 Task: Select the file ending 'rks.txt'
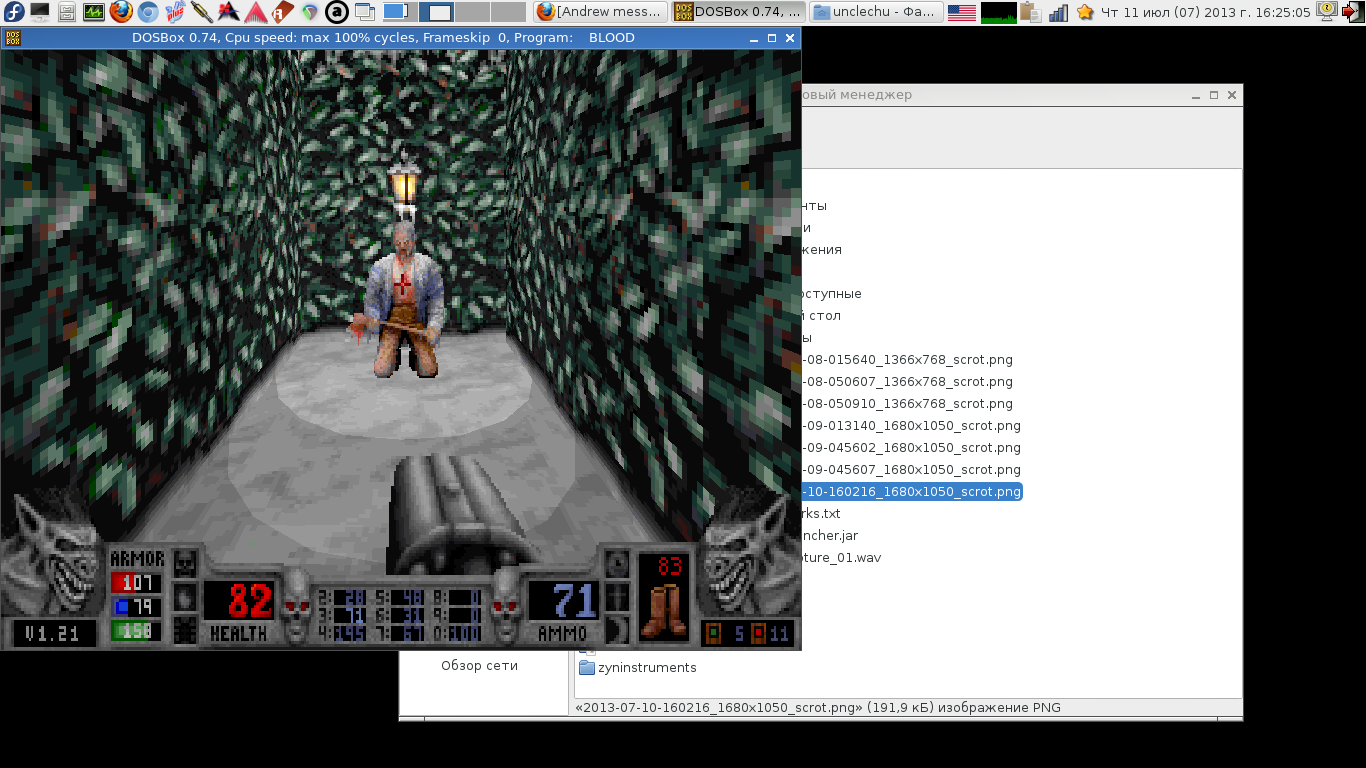click(x=821, y=514)
